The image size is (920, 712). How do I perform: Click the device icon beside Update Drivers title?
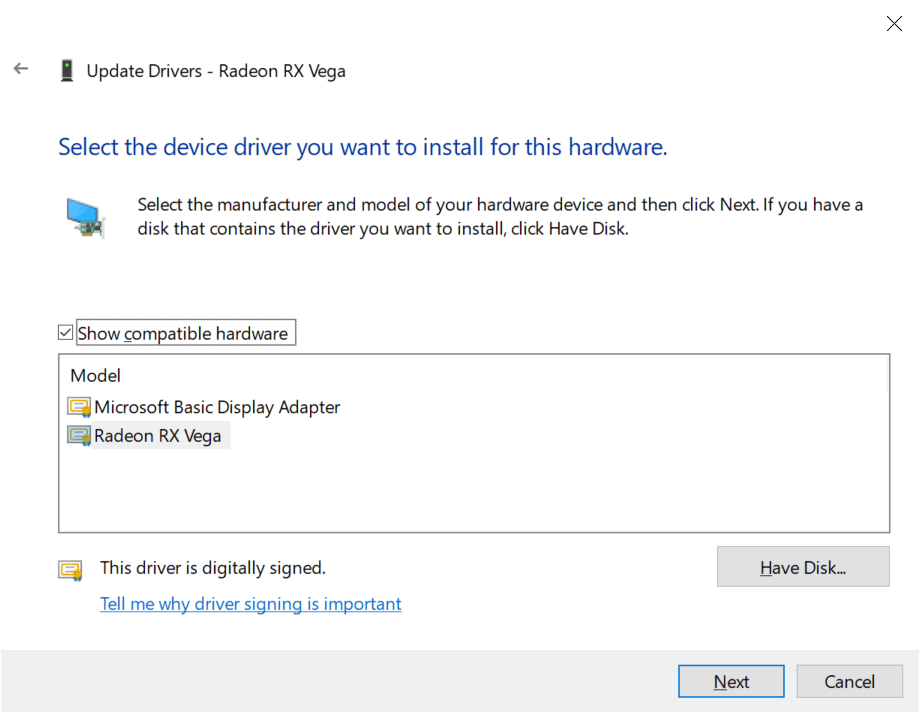tap(67, 71)
